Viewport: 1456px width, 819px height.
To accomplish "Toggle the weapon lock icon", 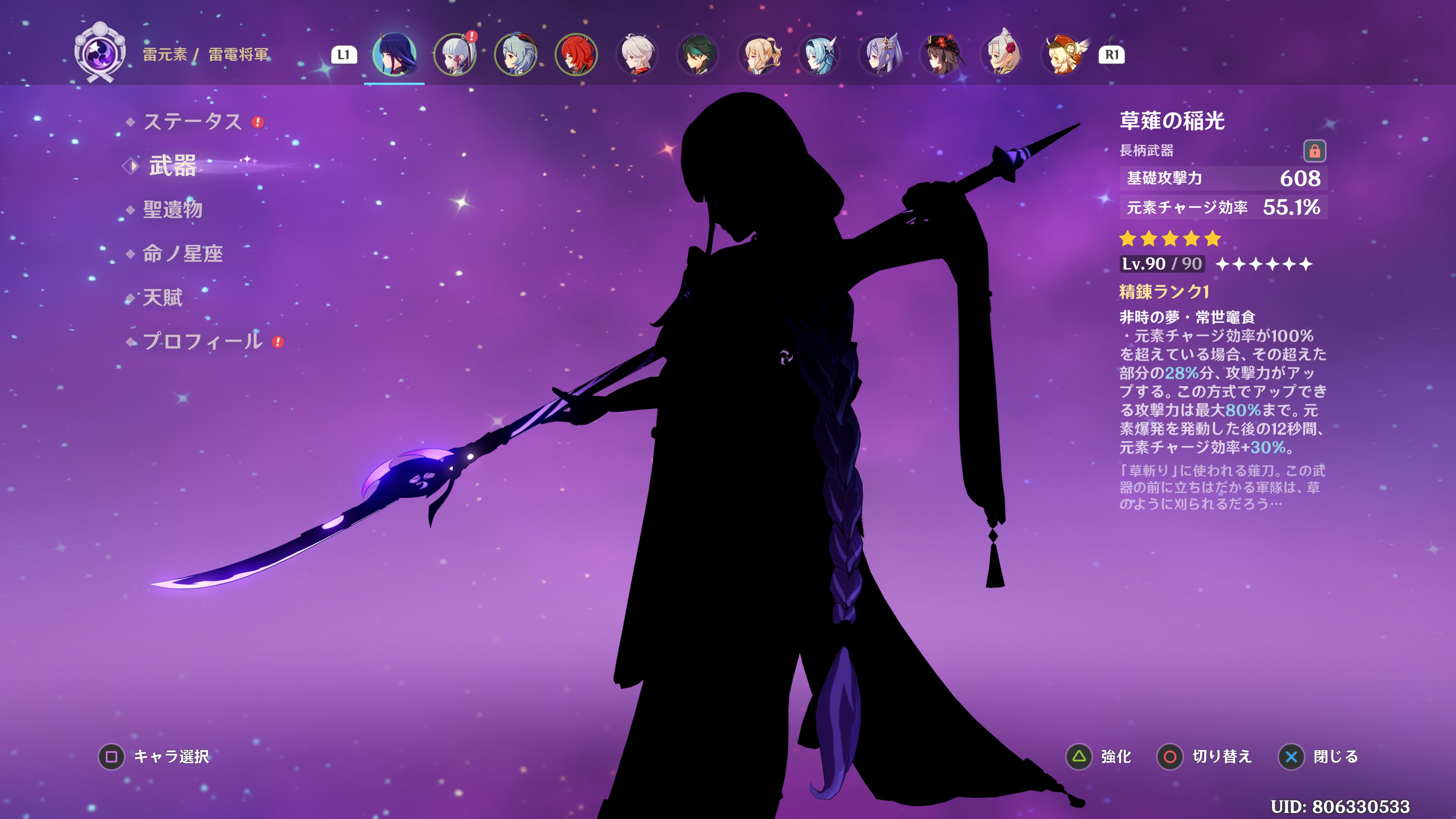I will click(x=1314, y=151).
